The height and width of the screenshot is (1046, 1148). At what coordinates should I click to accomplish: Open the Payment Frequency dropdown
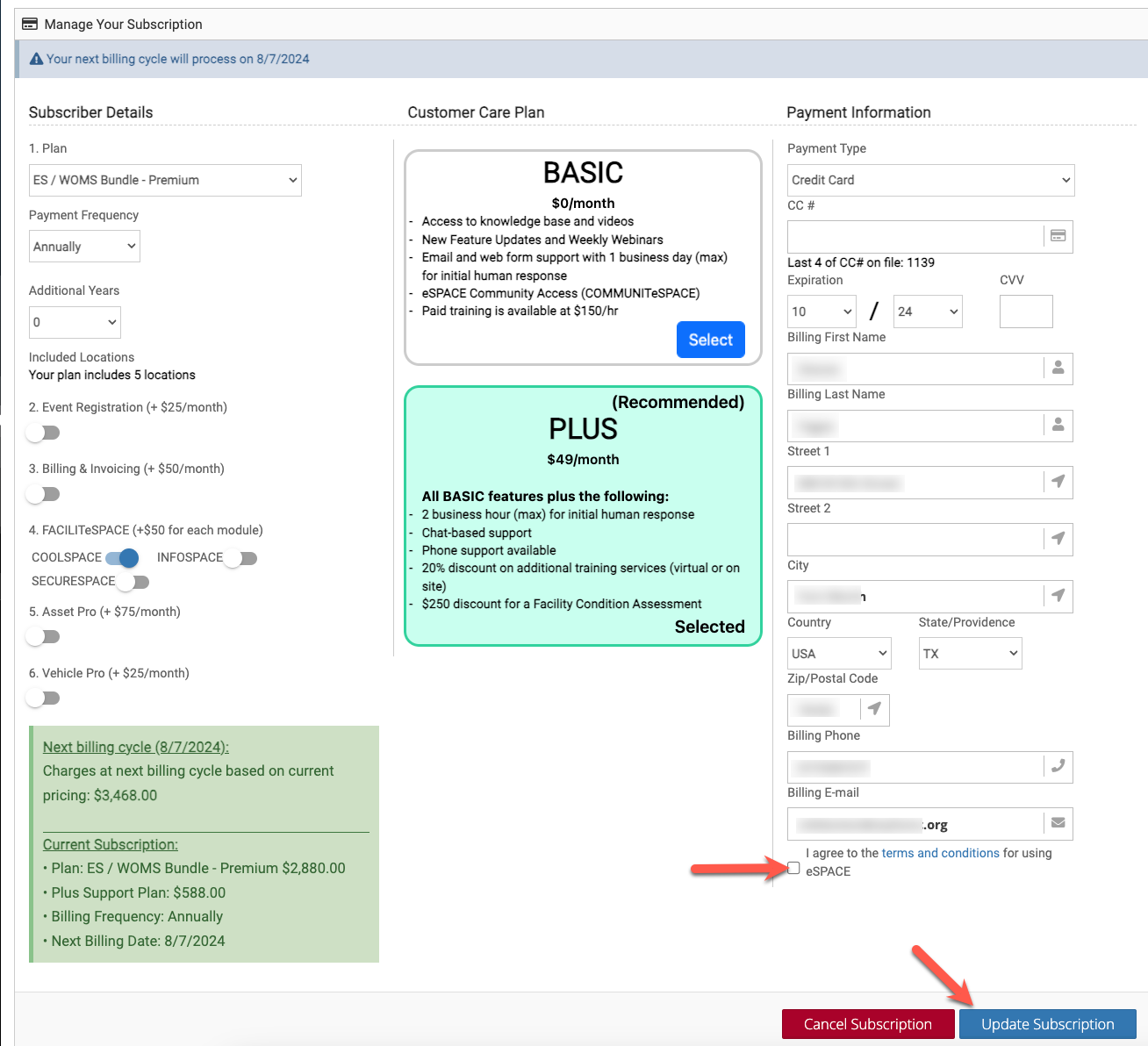pyautogui.click(x=84, y=247)
